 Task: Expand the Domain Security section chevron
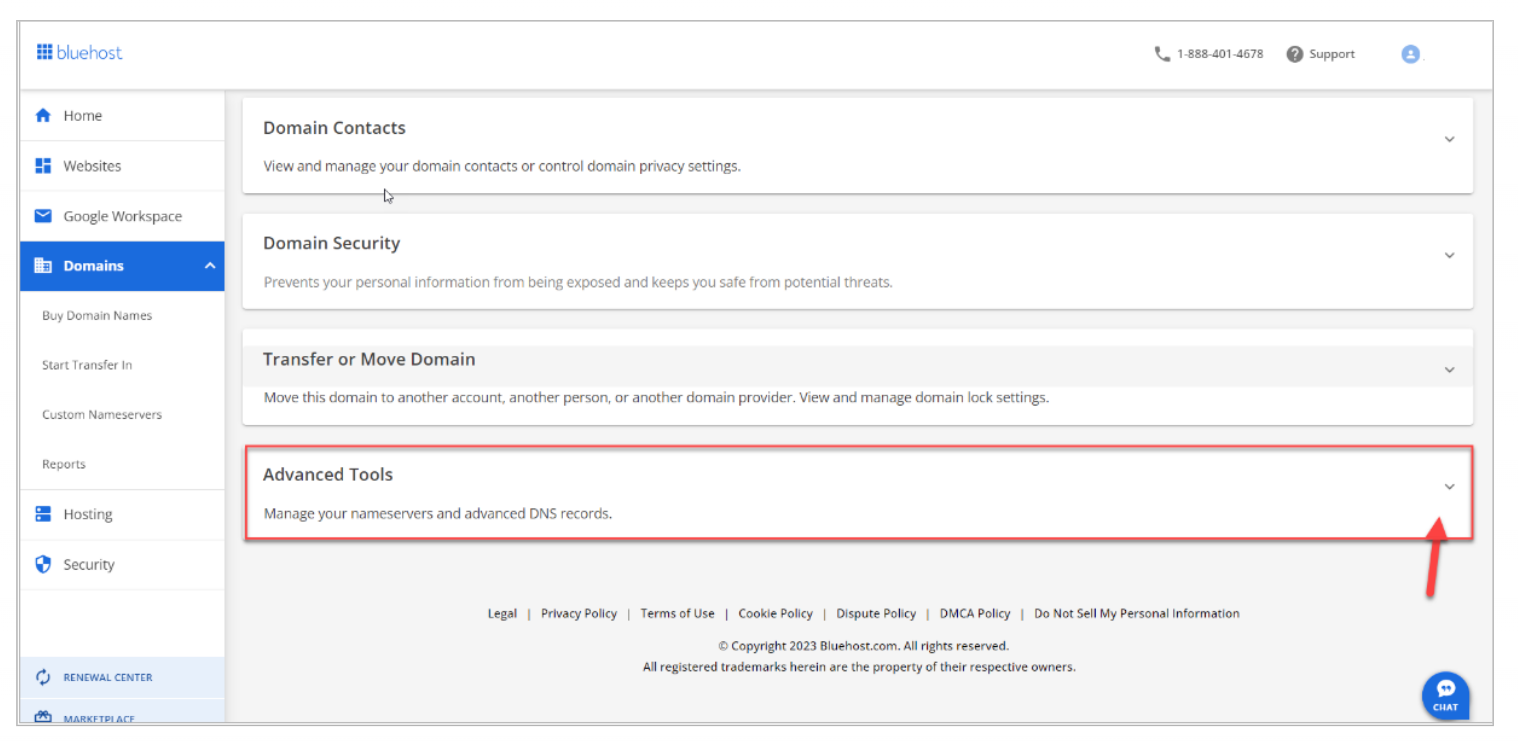1449,255
